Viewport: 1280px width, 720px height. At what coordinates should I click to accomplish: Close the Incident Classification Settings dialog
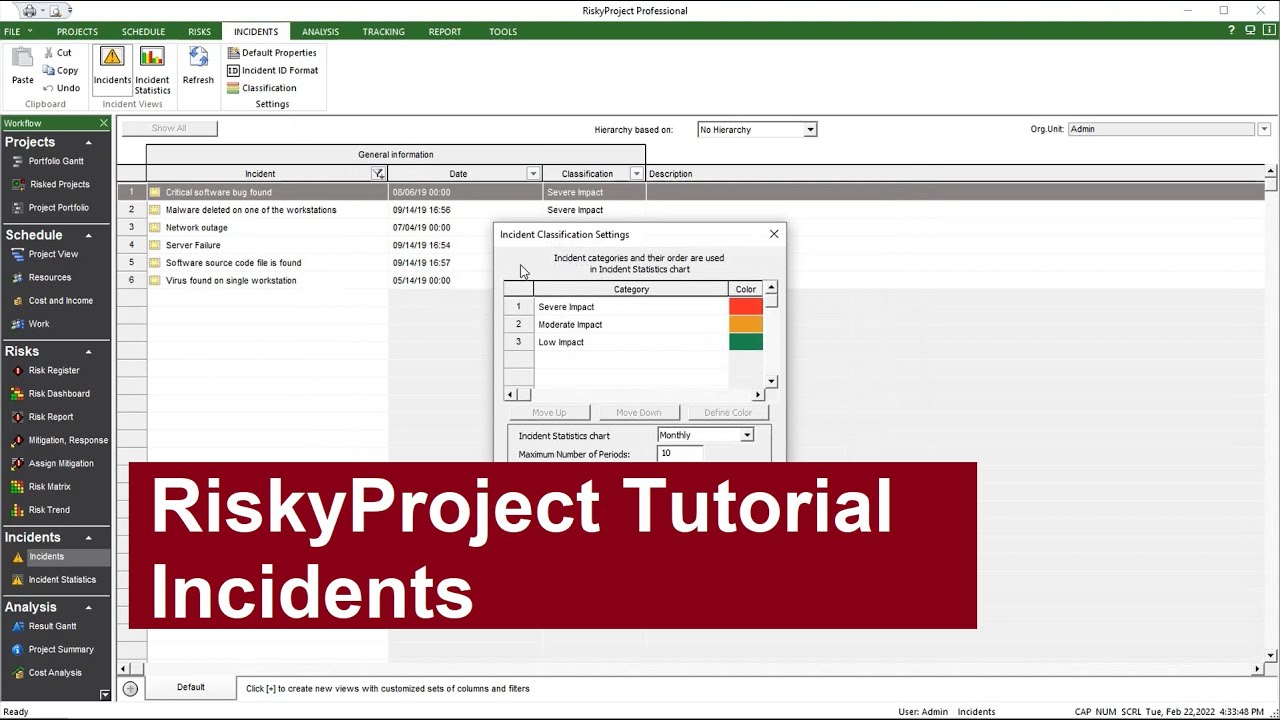click(x=774, y=234)
